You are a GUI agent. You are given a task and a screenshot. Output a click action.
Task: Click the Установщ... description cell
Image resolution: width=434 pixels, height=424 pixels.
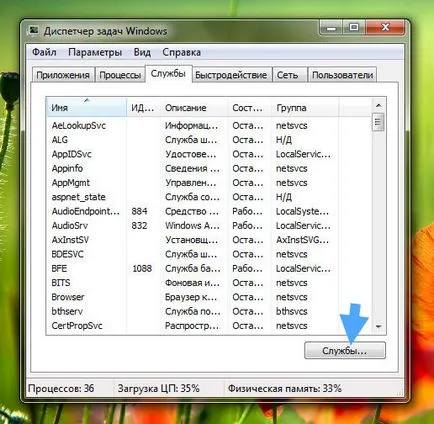(x=191, y=240)
